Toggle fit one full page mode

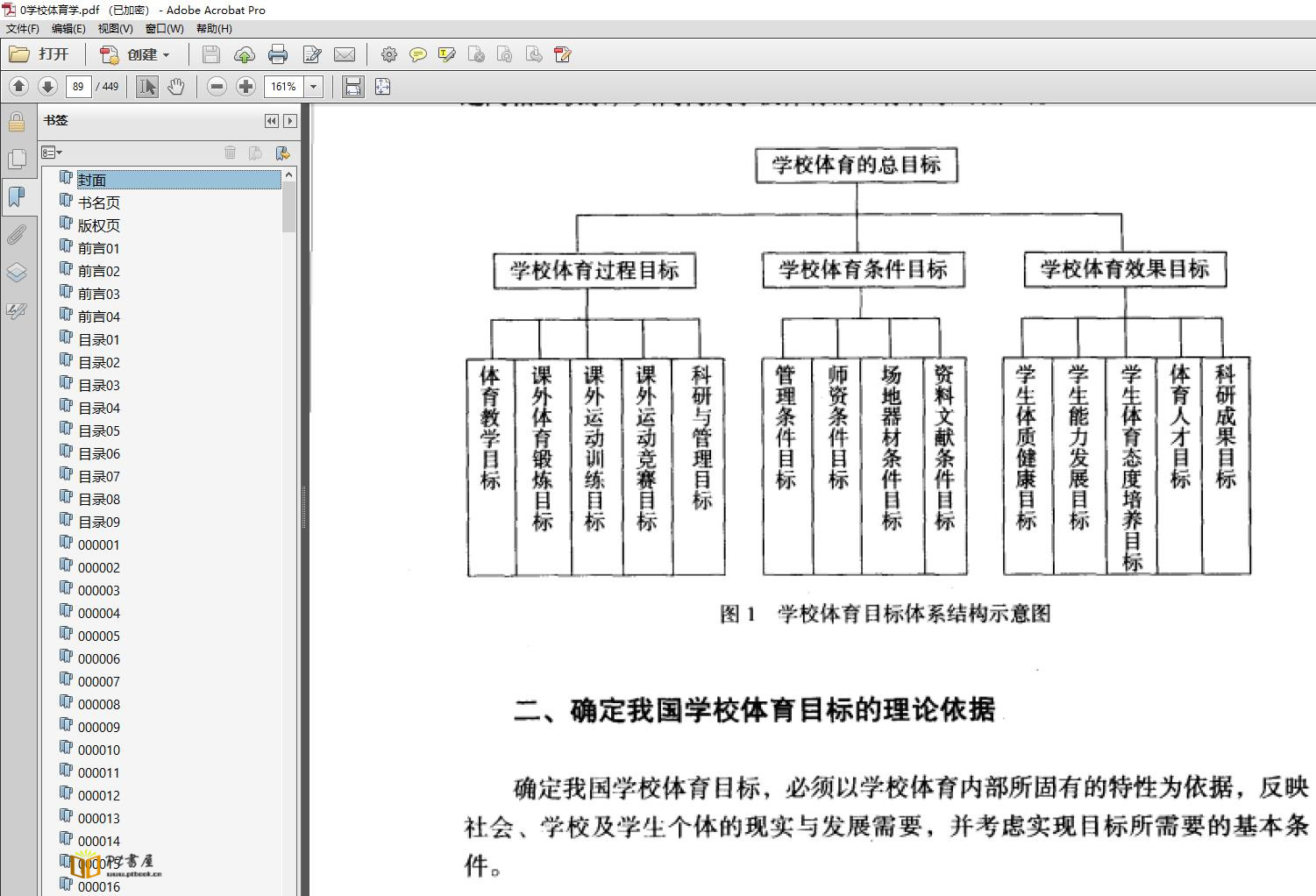[382, 86]
